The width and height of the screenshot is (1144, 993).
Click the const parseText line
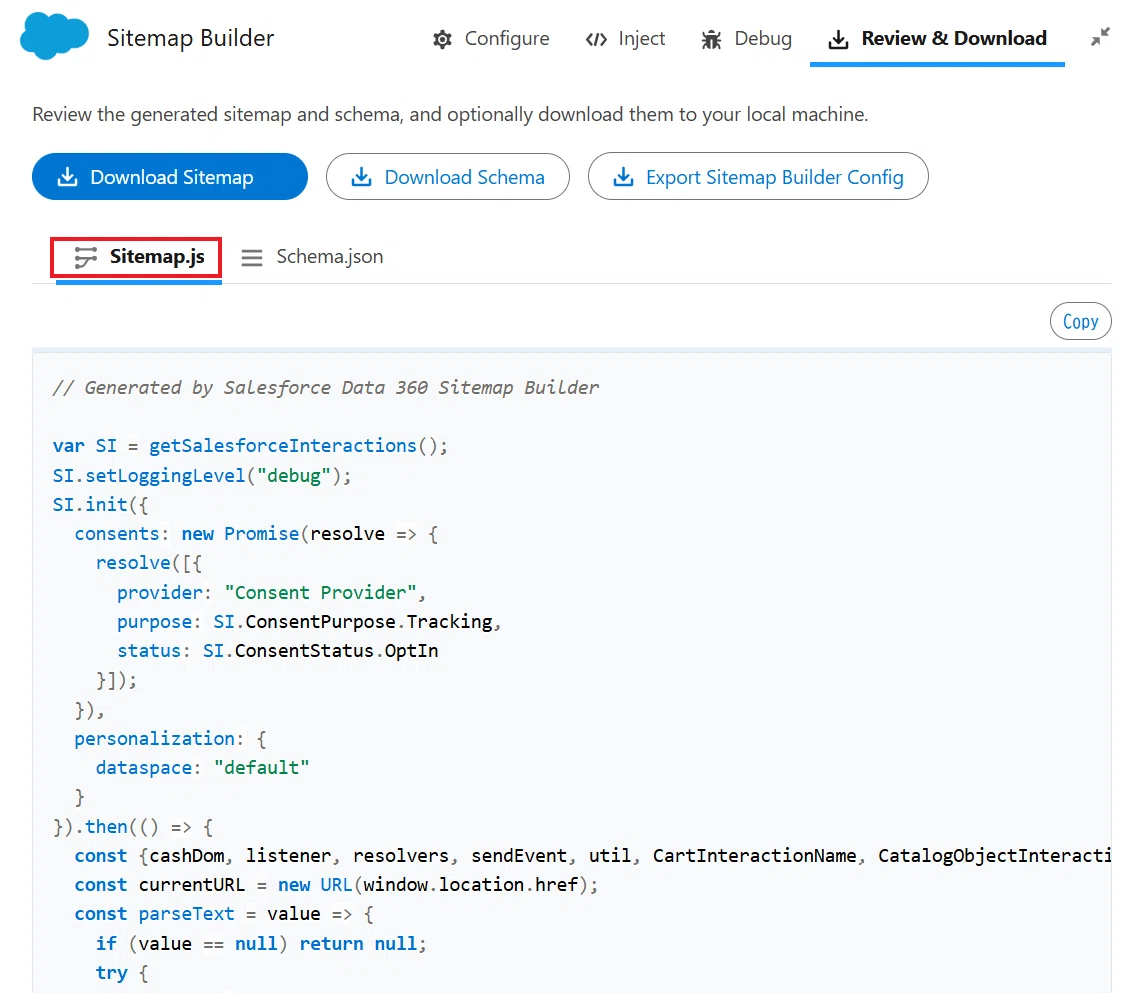(224, 914)
